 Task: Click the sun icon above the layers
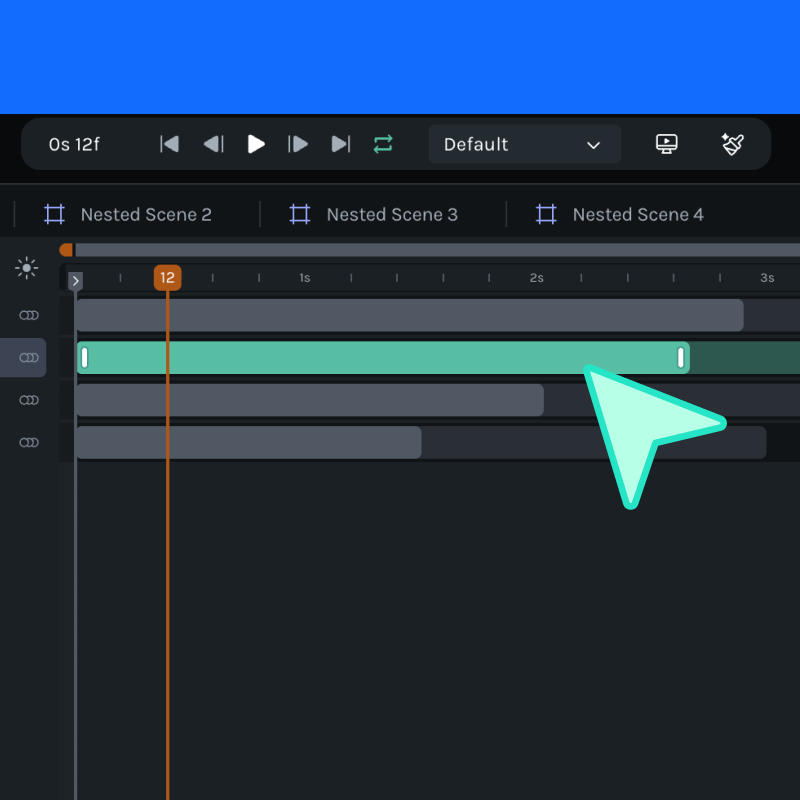27,267
